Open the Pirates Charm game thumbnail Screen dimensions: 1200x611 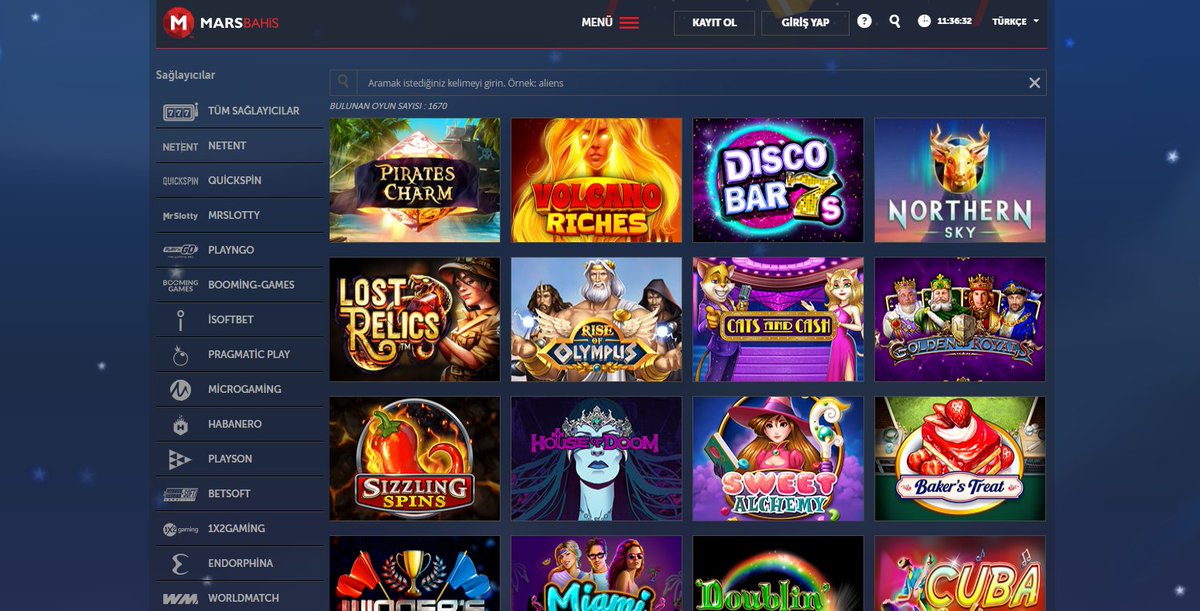(x=415, y=180)
